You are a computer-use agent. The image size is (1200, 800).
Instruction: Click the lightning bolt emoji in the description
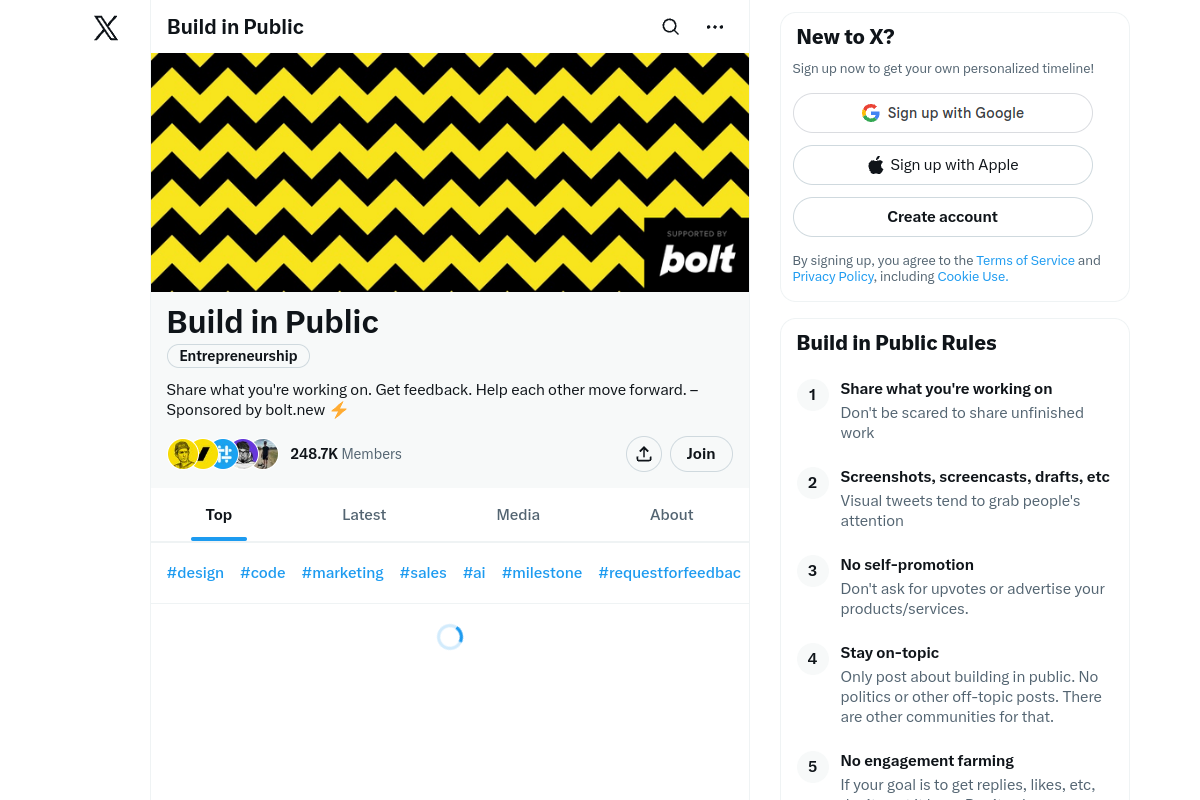pos(338,409)
